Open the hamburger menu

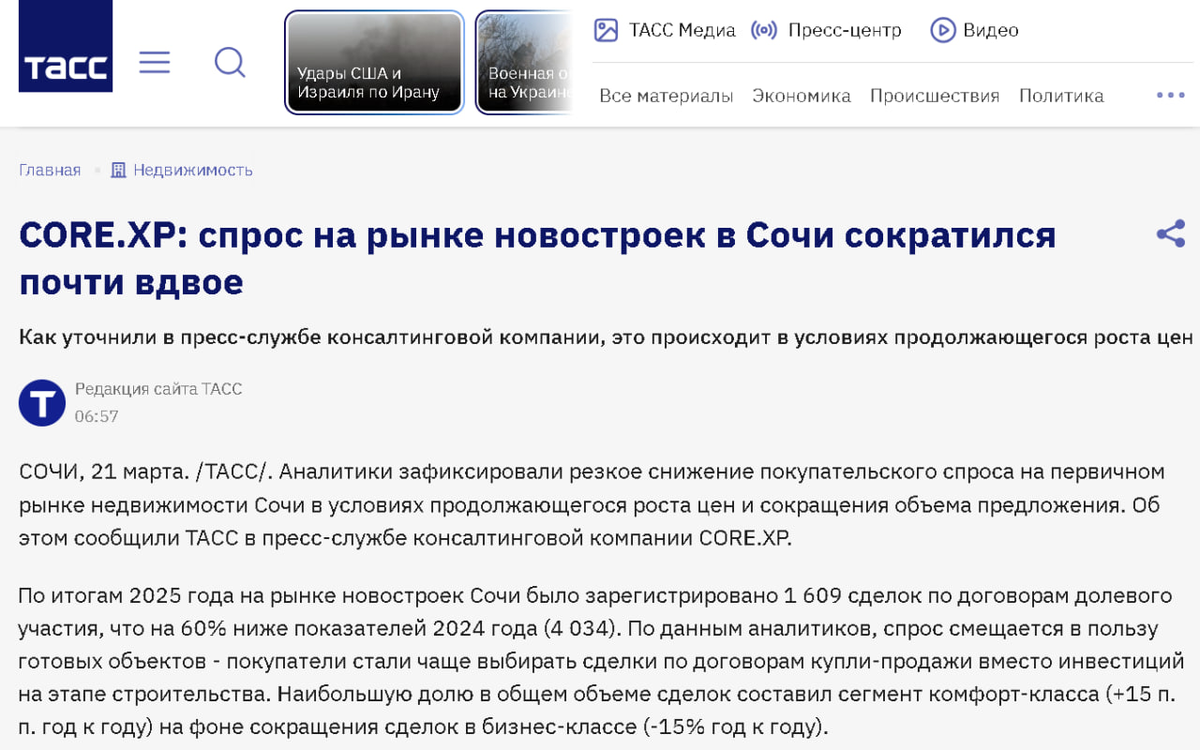click(155, 63)
